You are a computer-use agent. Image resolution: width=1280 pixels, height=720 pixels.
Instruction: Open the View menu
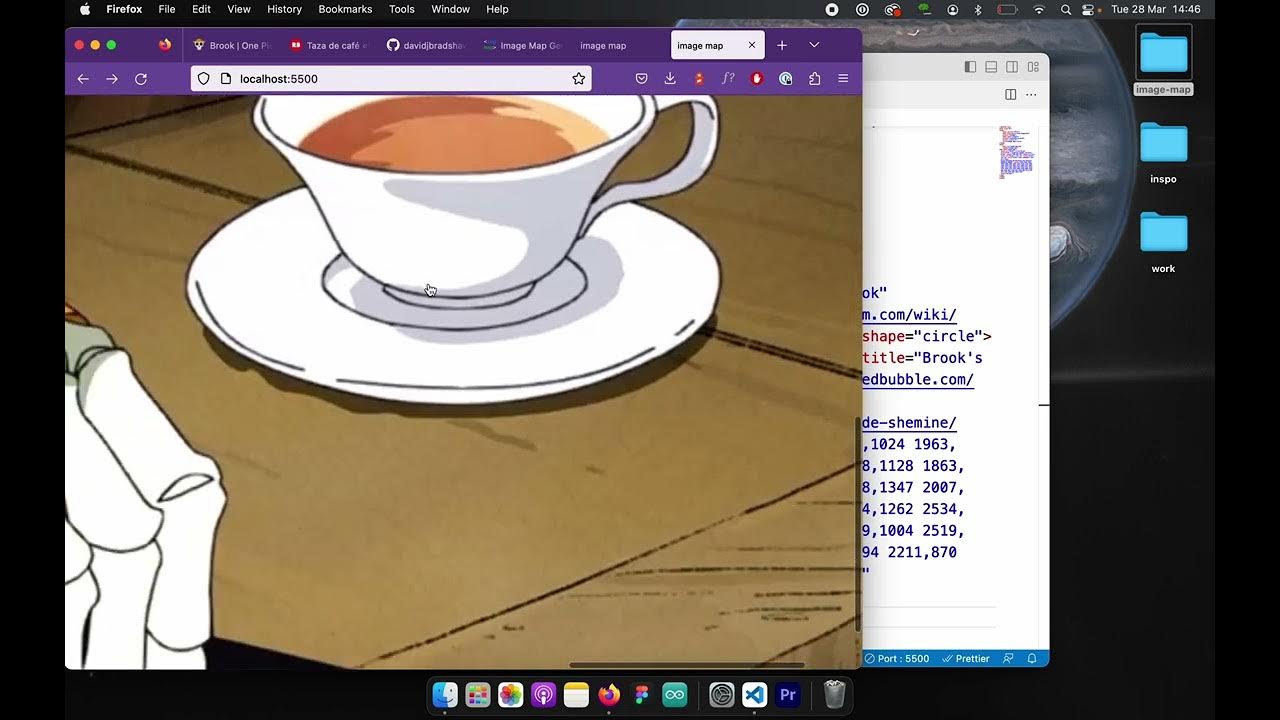239,9
